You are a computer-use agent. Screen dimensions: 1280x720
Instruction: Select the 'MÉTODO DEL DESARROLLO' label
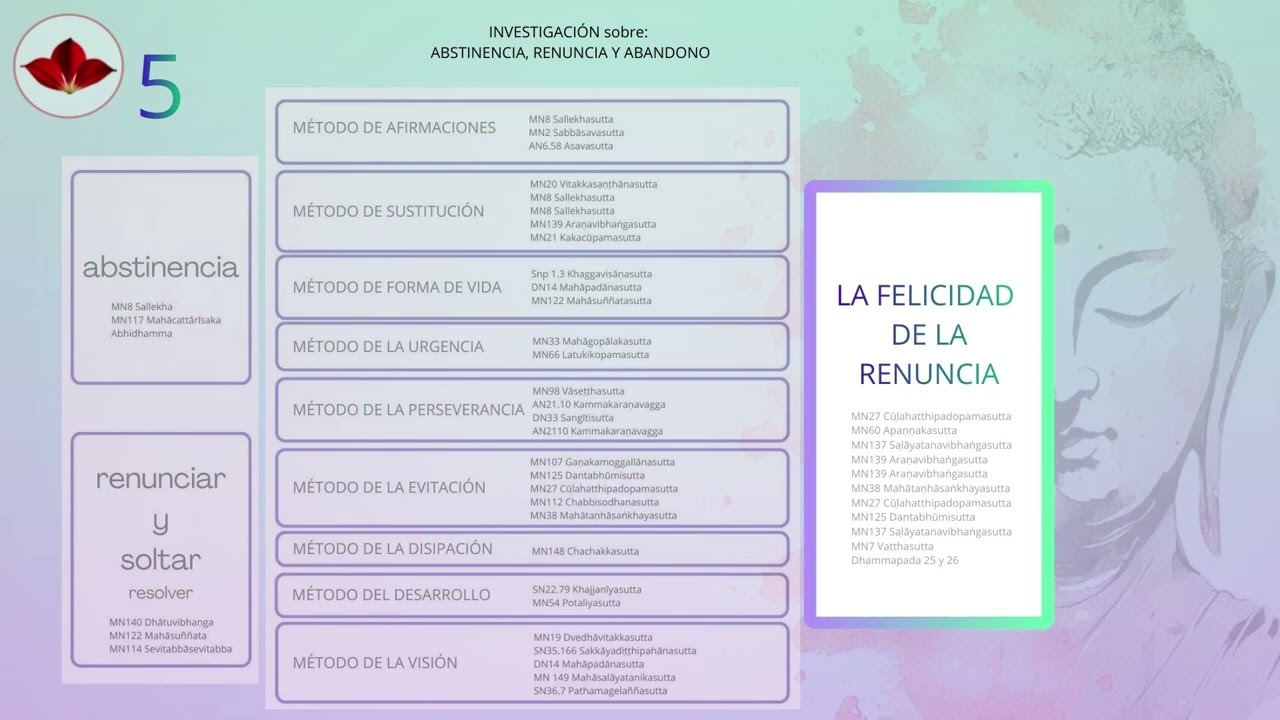[x=391, y=595]
